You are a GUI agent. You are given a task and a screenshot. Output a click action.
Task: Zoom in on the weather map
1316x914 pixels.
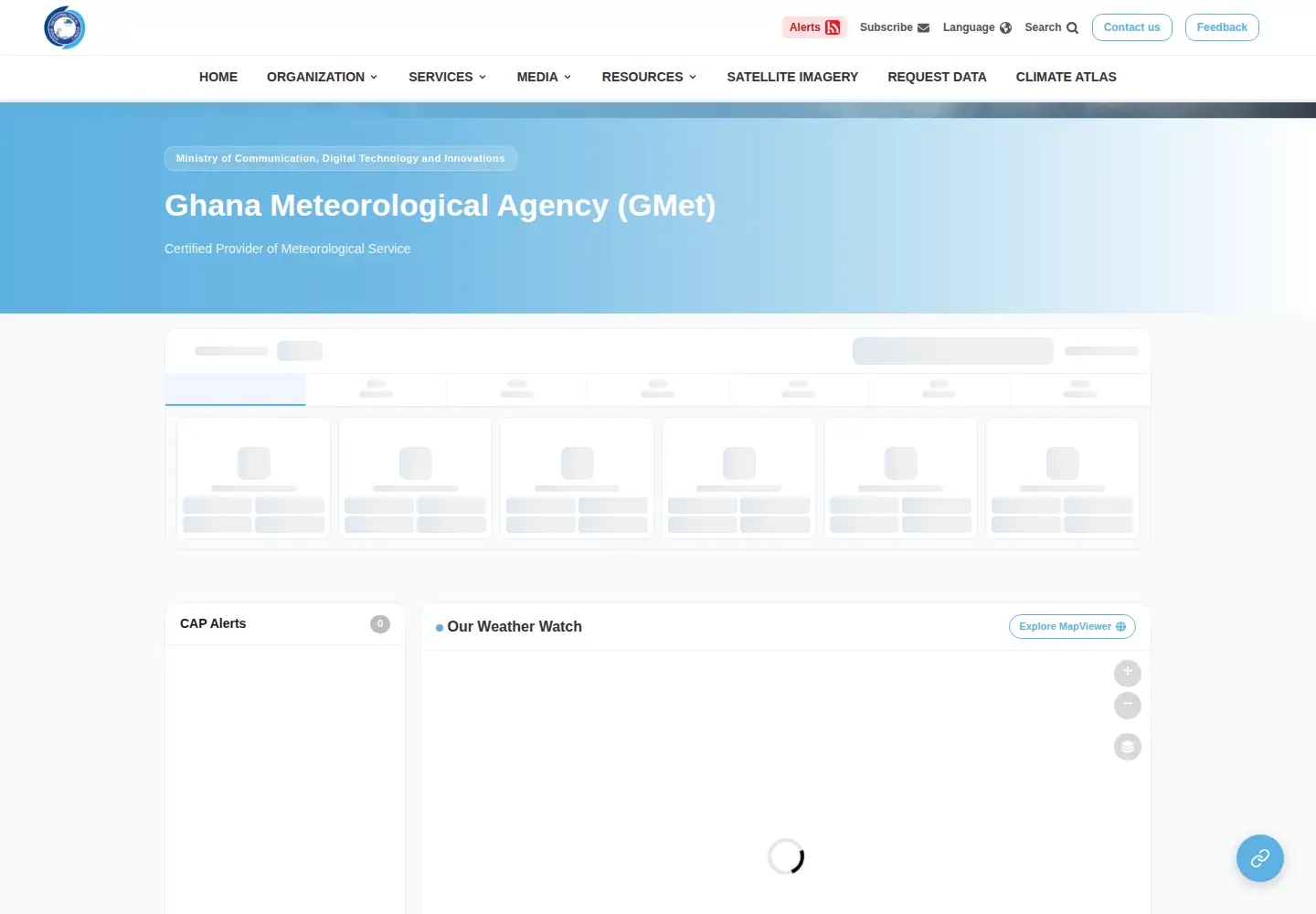tap(1128, 674)
